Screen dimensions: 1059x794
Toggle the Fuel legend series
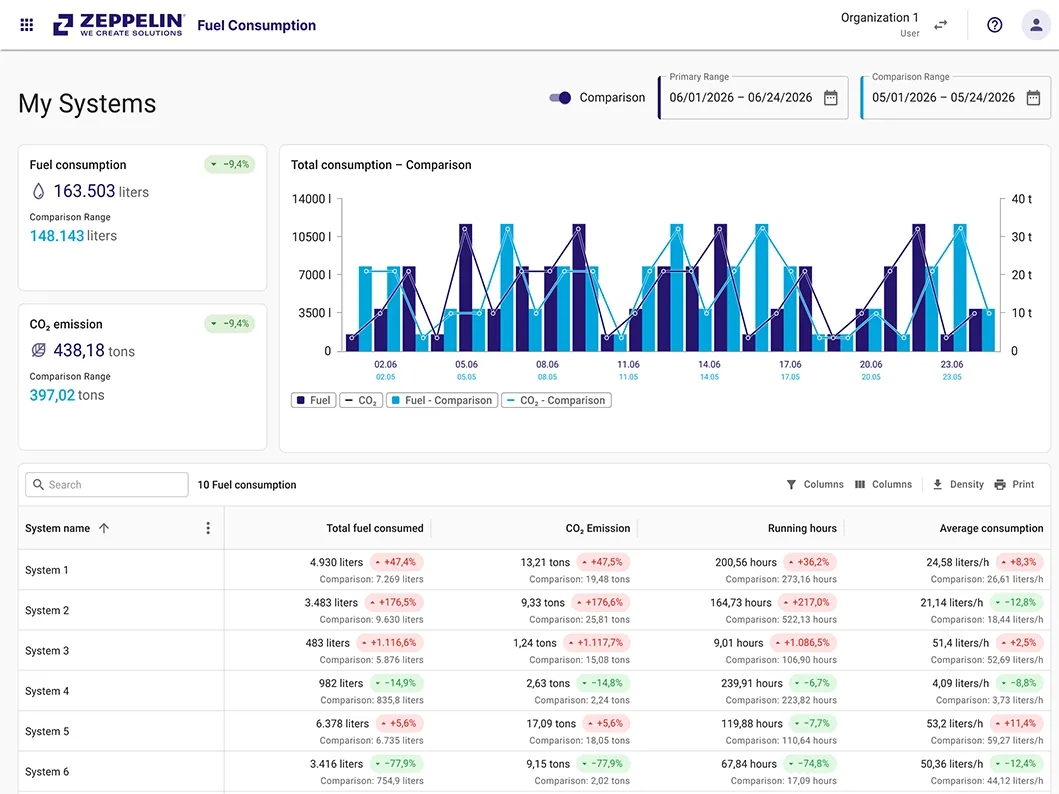[x=313, y=400]
